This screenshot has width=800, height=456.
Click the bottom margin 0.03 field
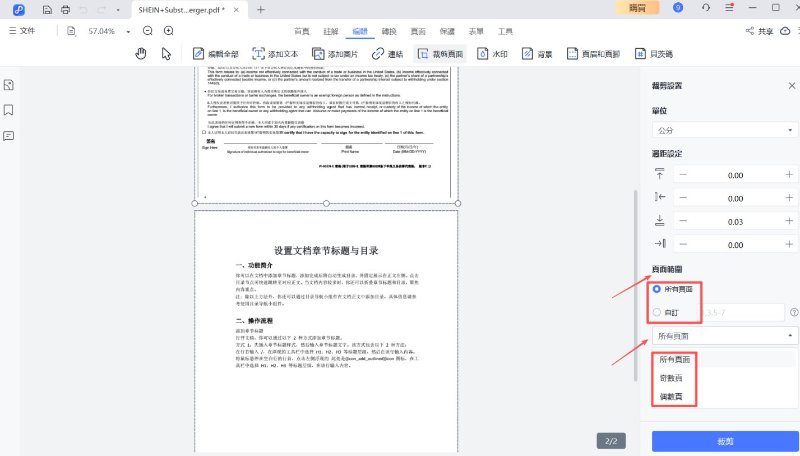pos(735,221)
